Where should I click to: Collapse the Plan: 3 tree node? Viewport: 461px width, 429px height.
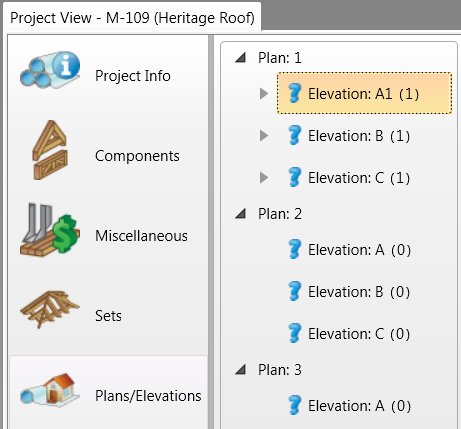[x=241, y=370]
